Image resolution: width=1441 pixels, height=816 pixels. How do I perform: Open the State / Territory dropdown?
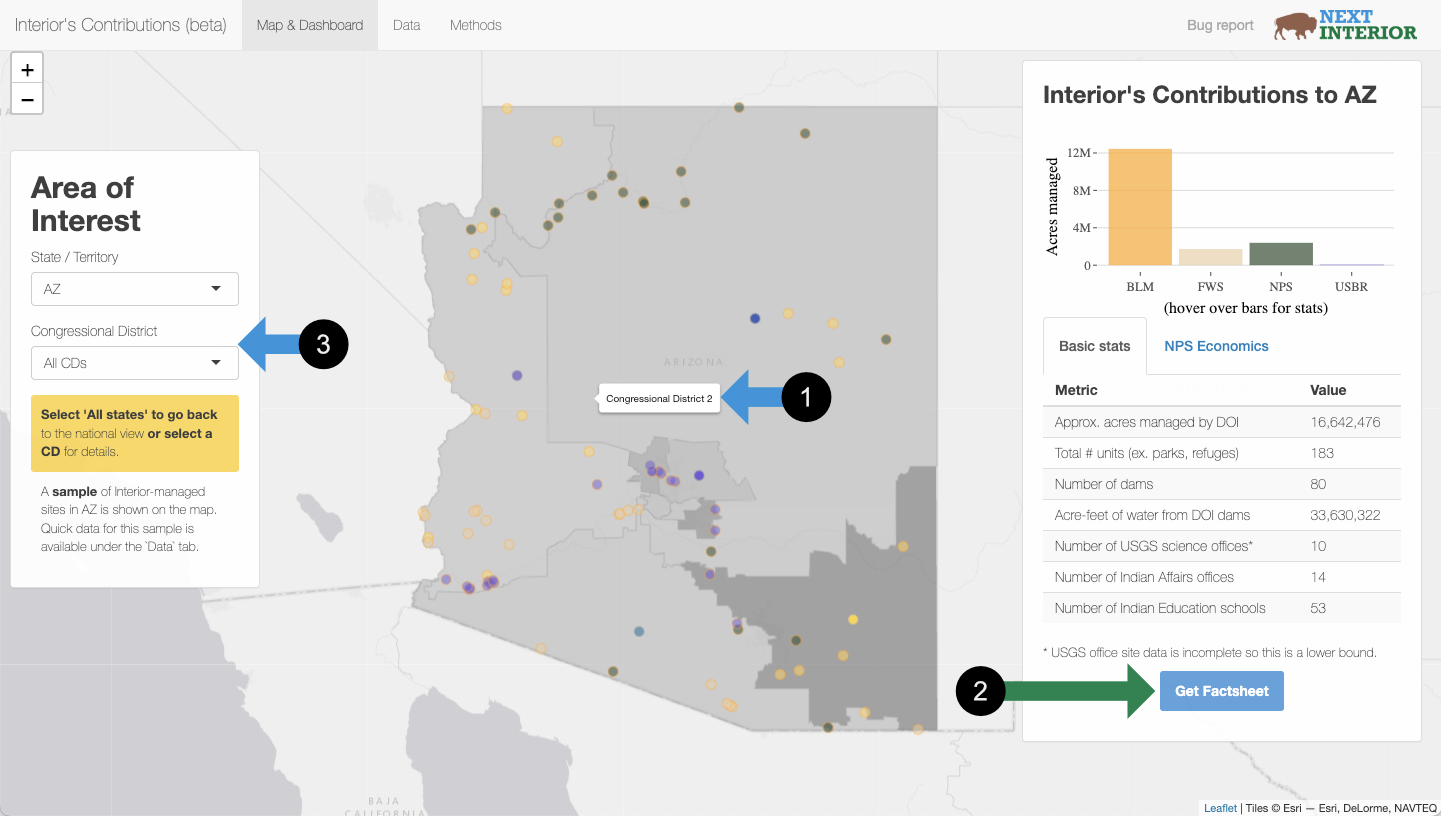(134, 289)
